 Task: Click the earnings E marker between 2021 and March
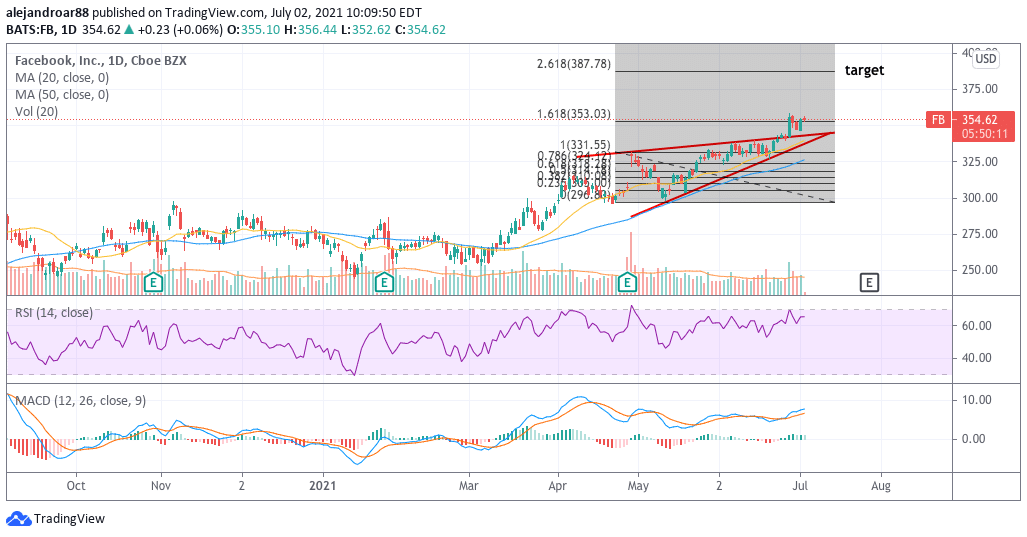click(384, 283)
